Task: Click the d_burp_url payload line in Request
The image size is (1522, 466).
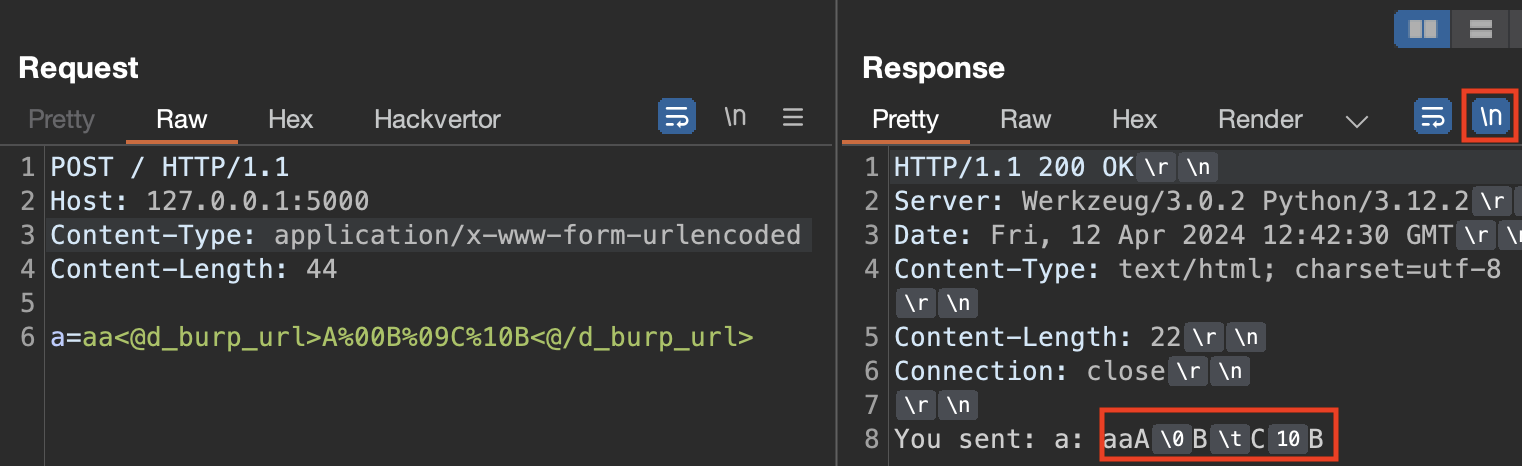Action: tap(402, 338)
